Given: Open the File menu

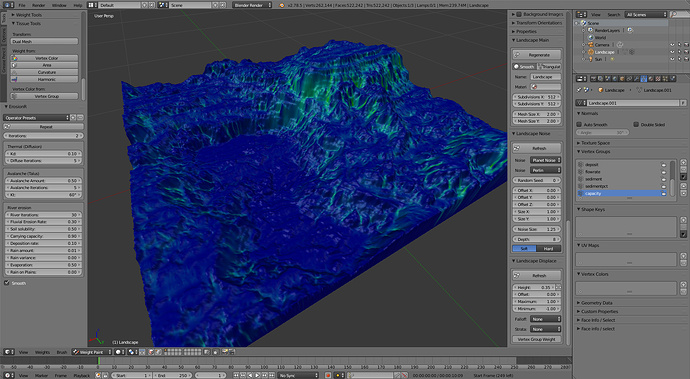Looking at the screenshot, I should [x=22, y=5].
